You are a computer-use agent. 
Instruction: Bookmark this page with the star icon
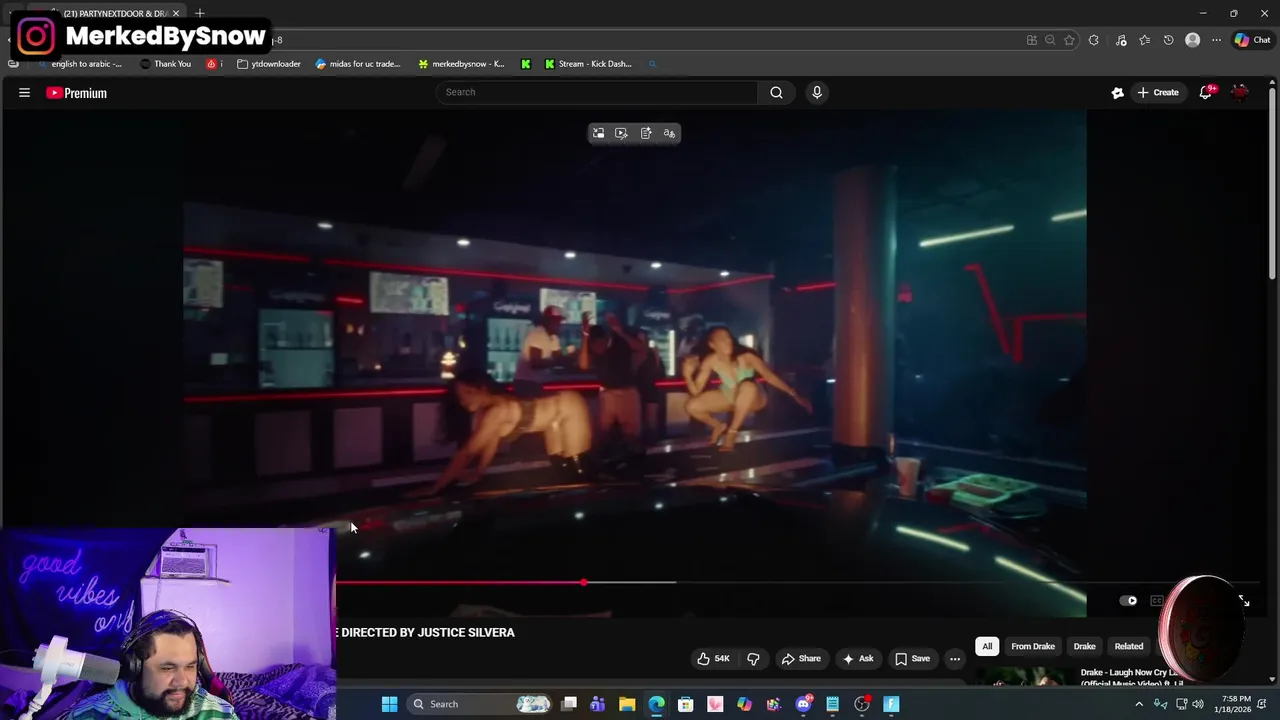coord(1069,40)
